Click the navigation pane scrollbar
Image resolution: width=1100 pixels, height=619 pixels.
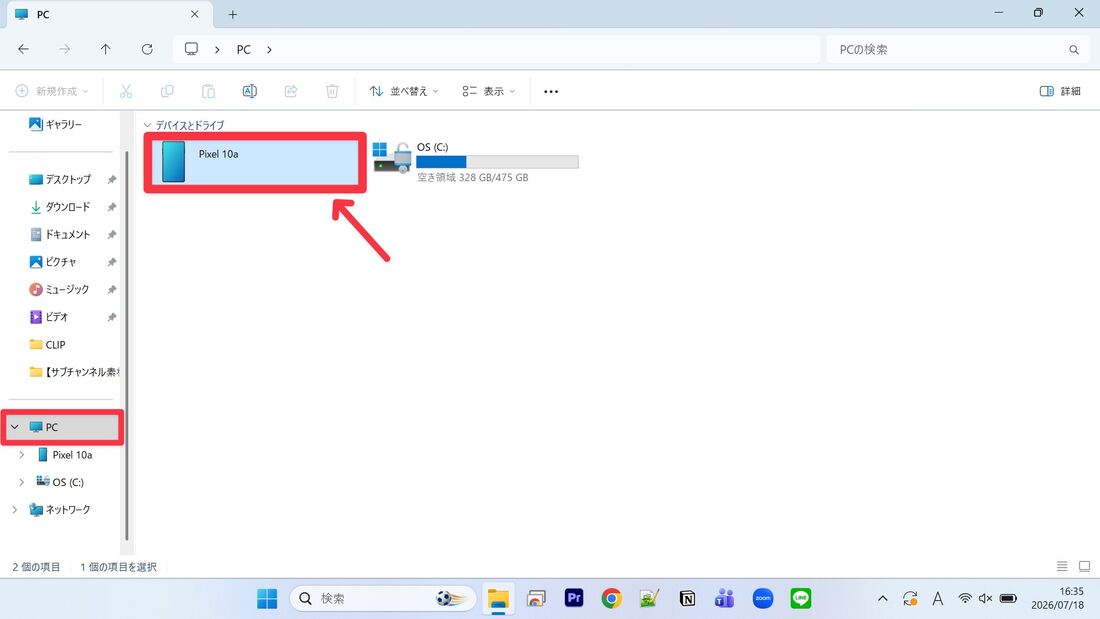127,345
